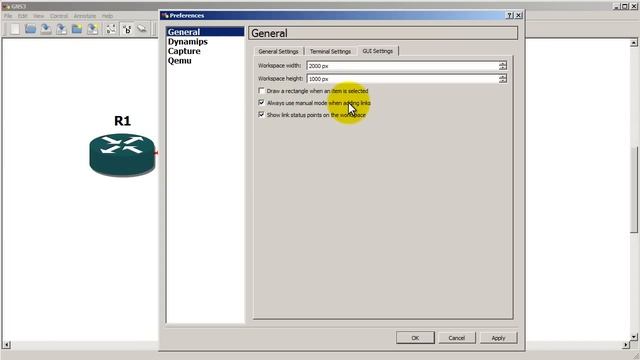Image resolution: width=640 pixels, height=360 pixels.
Task: Open the File menu in GNS3
Action: coord(8,16)
